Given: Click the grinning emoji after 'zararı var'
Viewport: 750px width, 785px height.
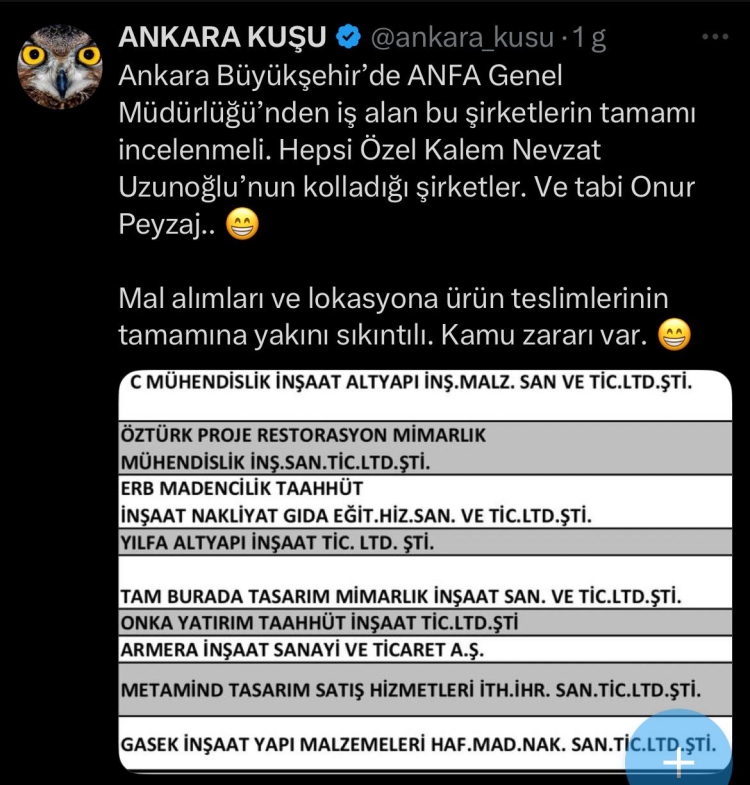Looking at the screenshot, I should 674,334.
